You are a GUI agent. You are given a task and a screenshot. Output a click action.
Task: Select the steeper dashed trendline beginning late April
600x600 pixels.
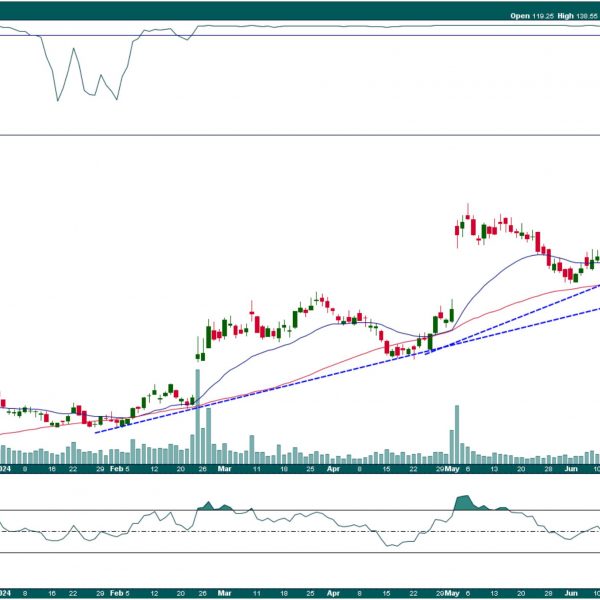click(x=513, y=319)
